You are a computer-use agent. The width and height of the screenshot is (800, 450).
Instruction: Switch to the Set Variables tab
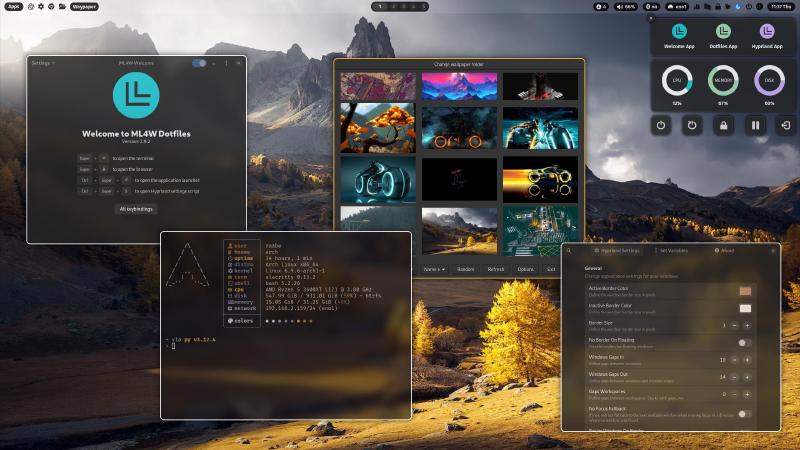pos(670,251)
